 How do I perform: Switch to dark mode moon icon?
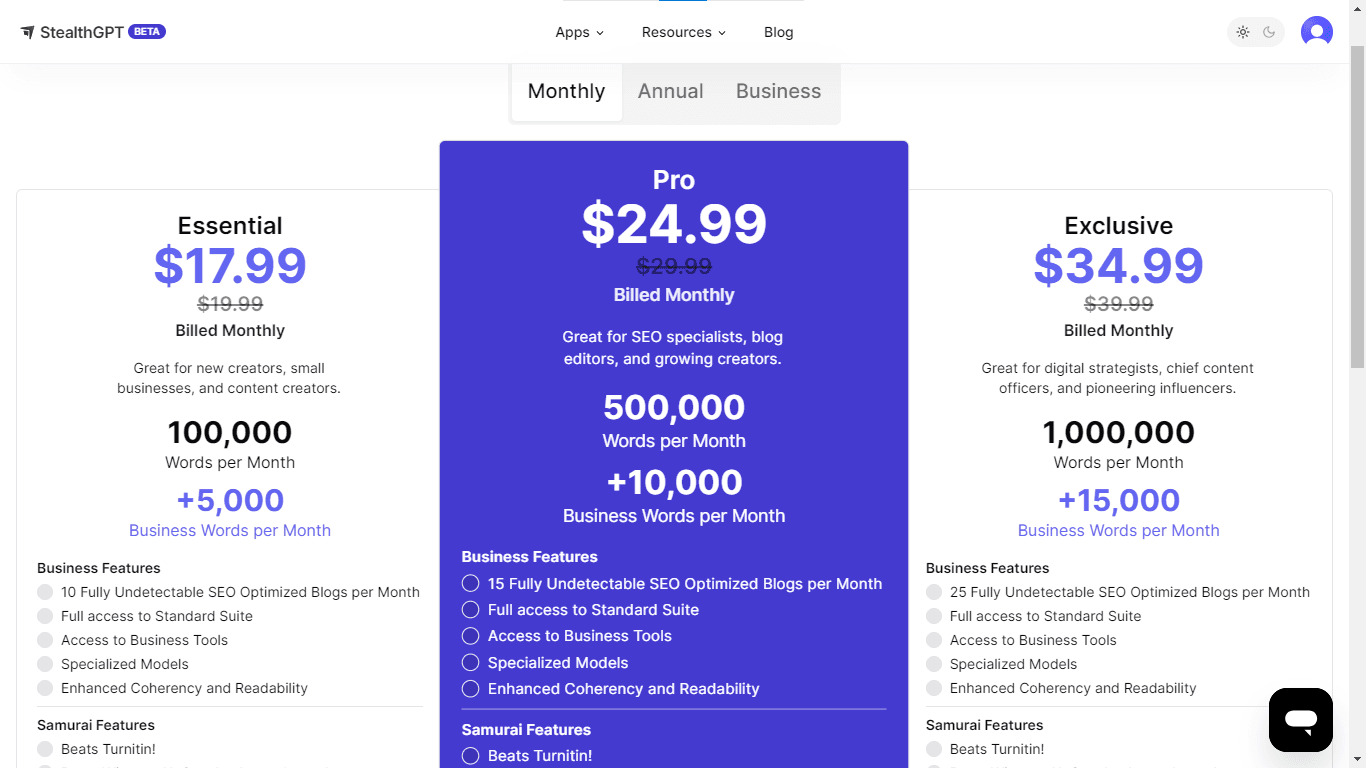tap(1269, 32)
